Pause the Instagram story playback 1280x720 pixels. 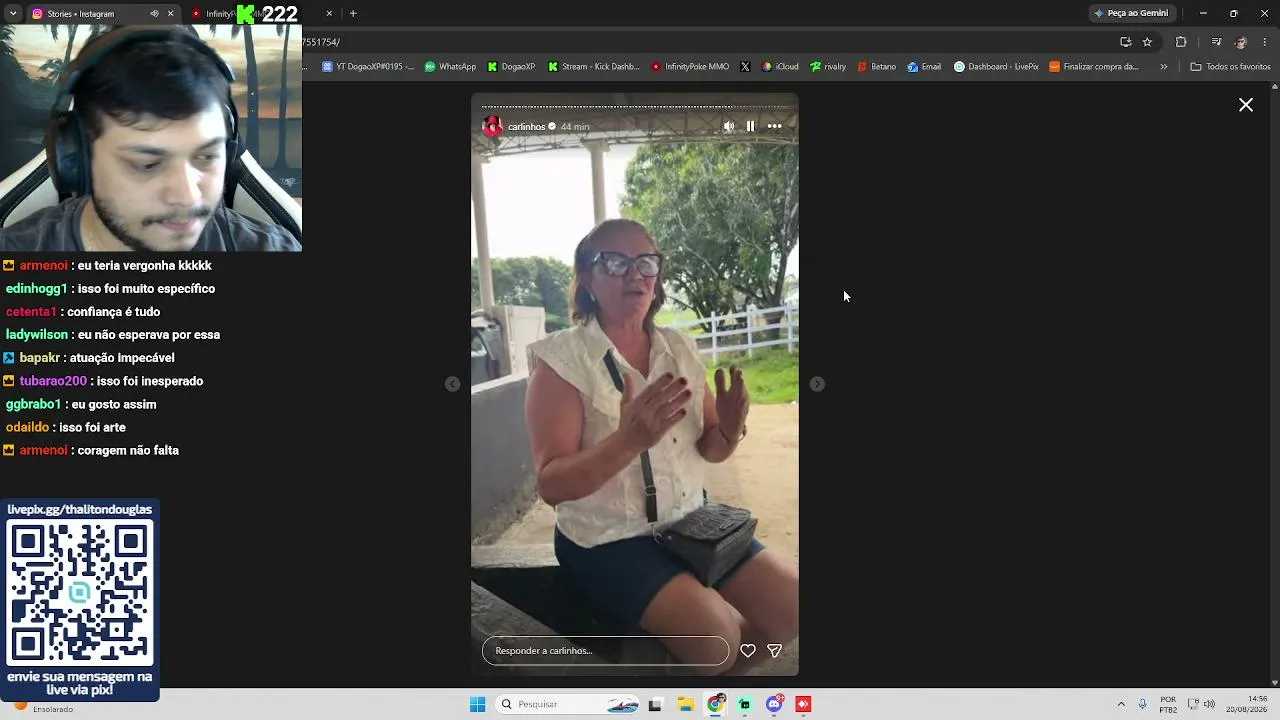pyautogui.click(x=750, y=126)
